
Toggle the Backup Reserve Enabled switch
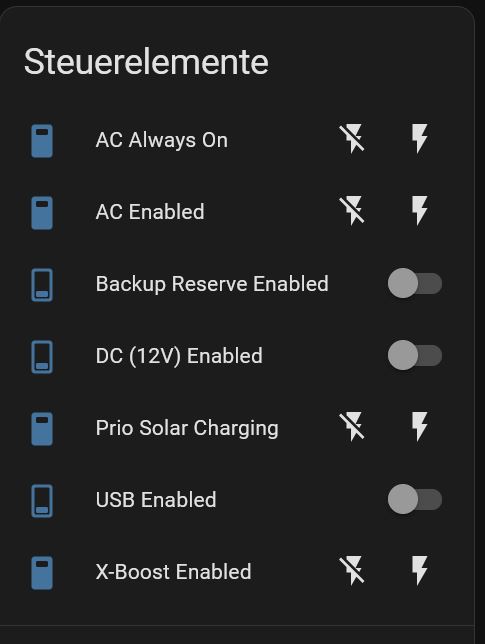415,283
